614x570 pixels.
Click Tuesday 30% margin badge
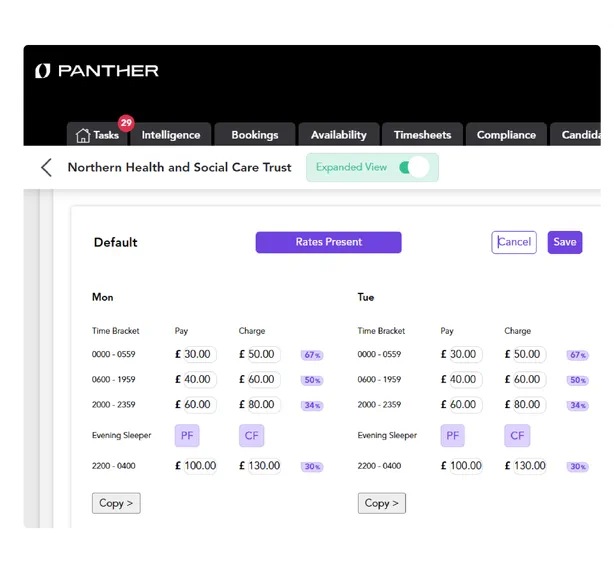pyautogui.click(x=578, y=467)
